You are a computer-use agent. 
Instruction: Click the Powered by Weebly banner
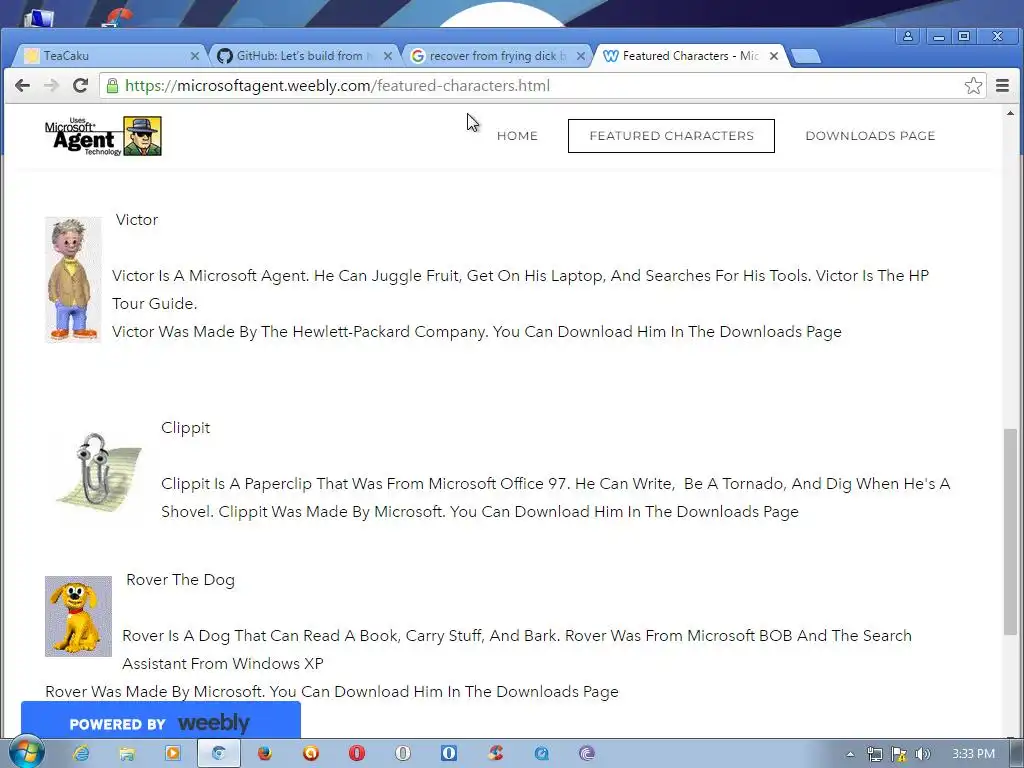(x=161, y=721)
